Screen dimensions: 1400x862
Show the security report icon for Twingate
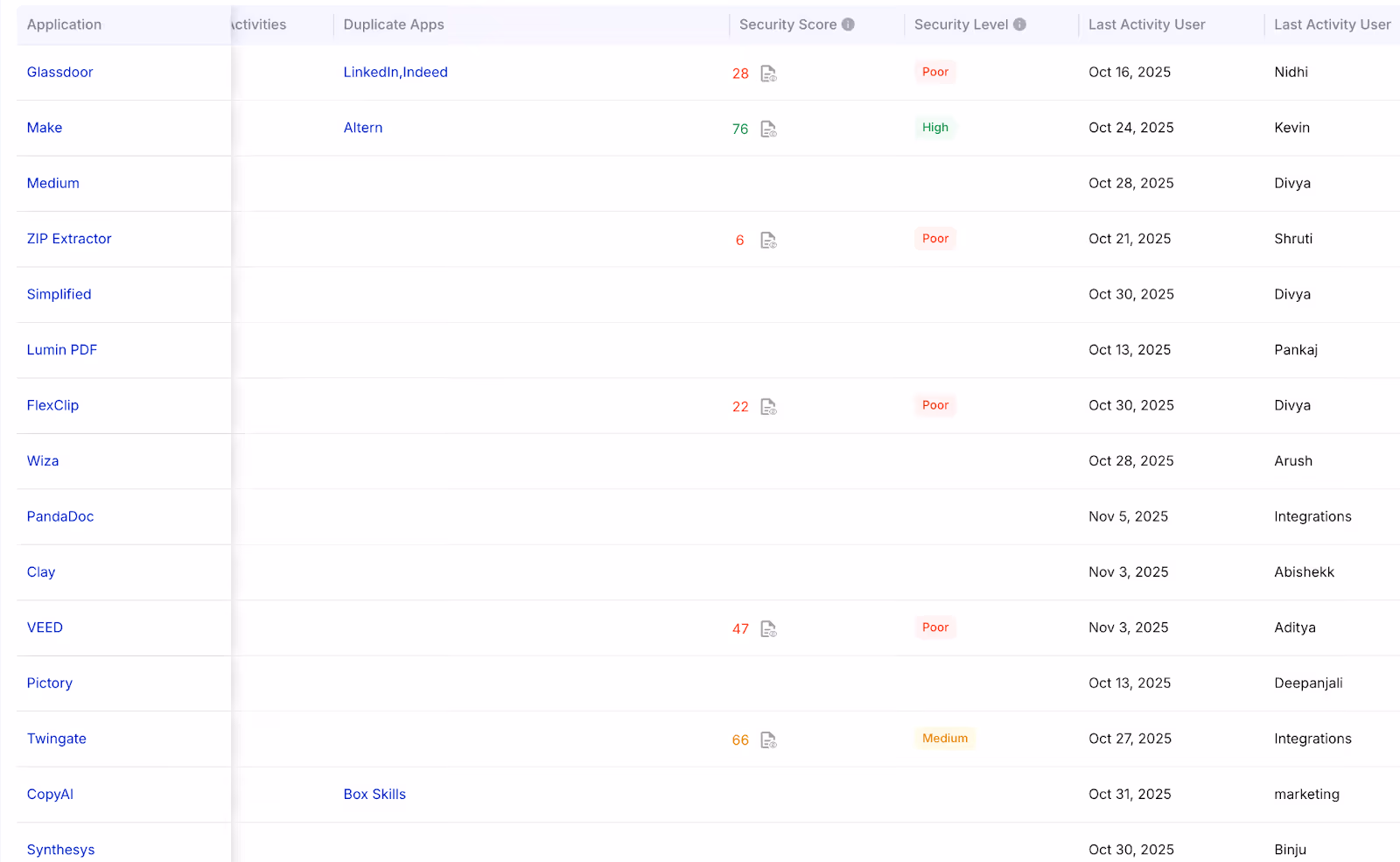tap(768, 740)
